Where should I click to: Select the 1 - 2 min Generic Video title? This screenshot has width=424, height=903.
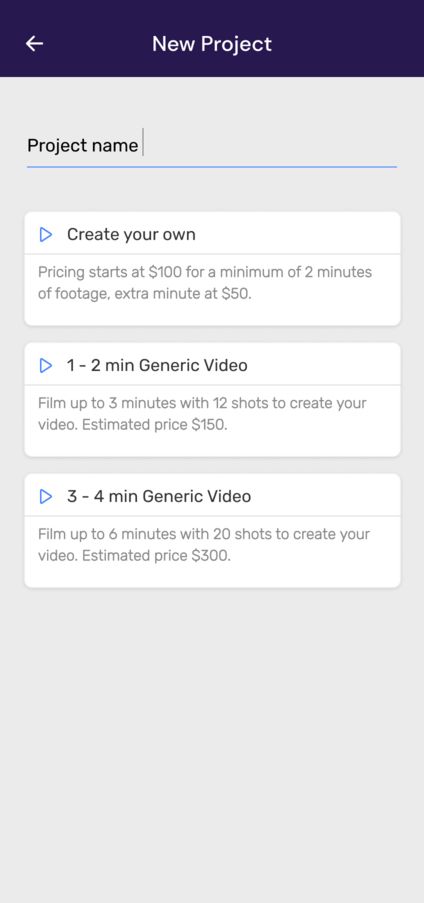157,365
